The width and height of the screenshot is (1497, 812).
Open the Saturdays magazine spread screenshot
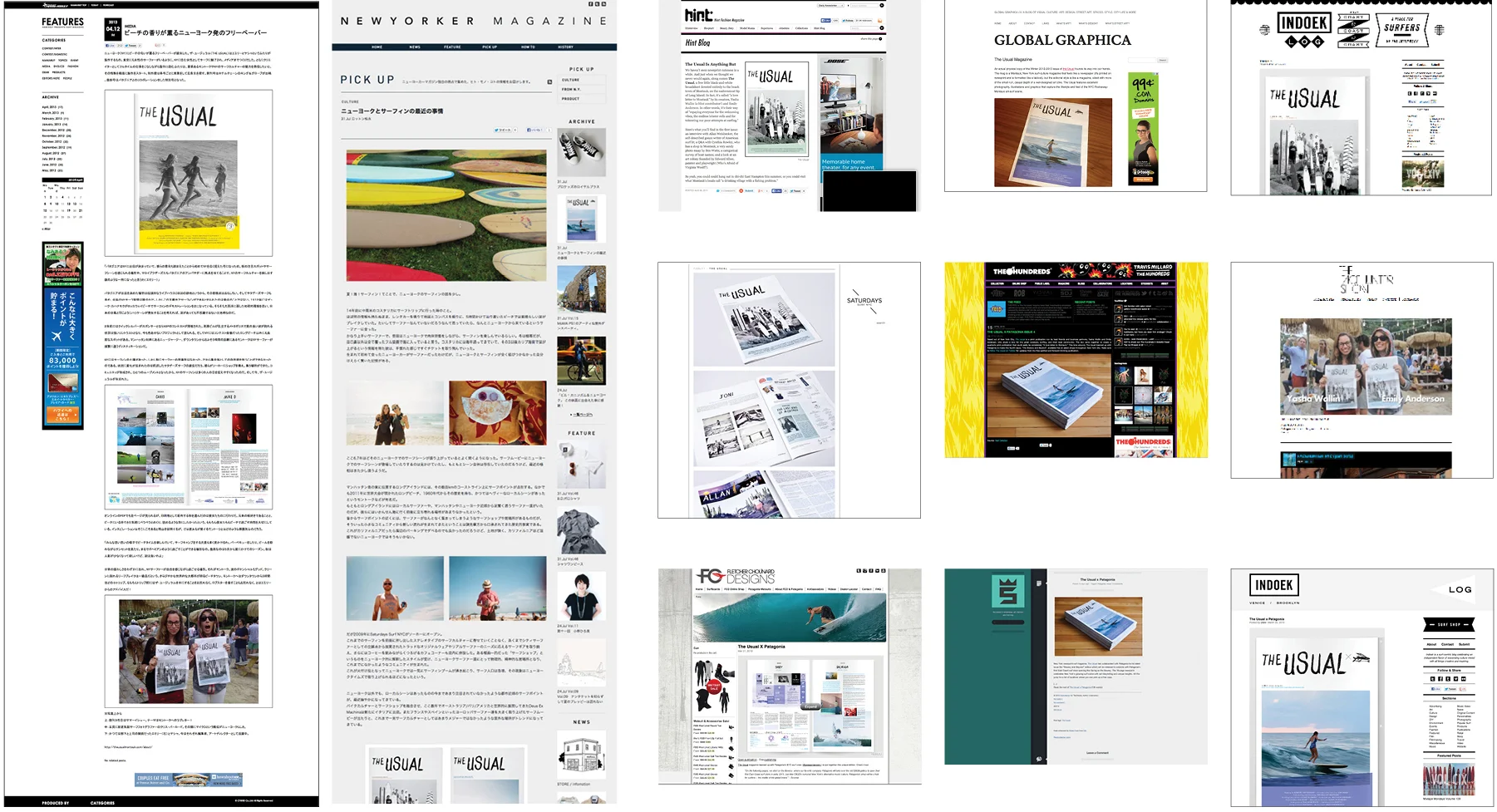(789, 390)
